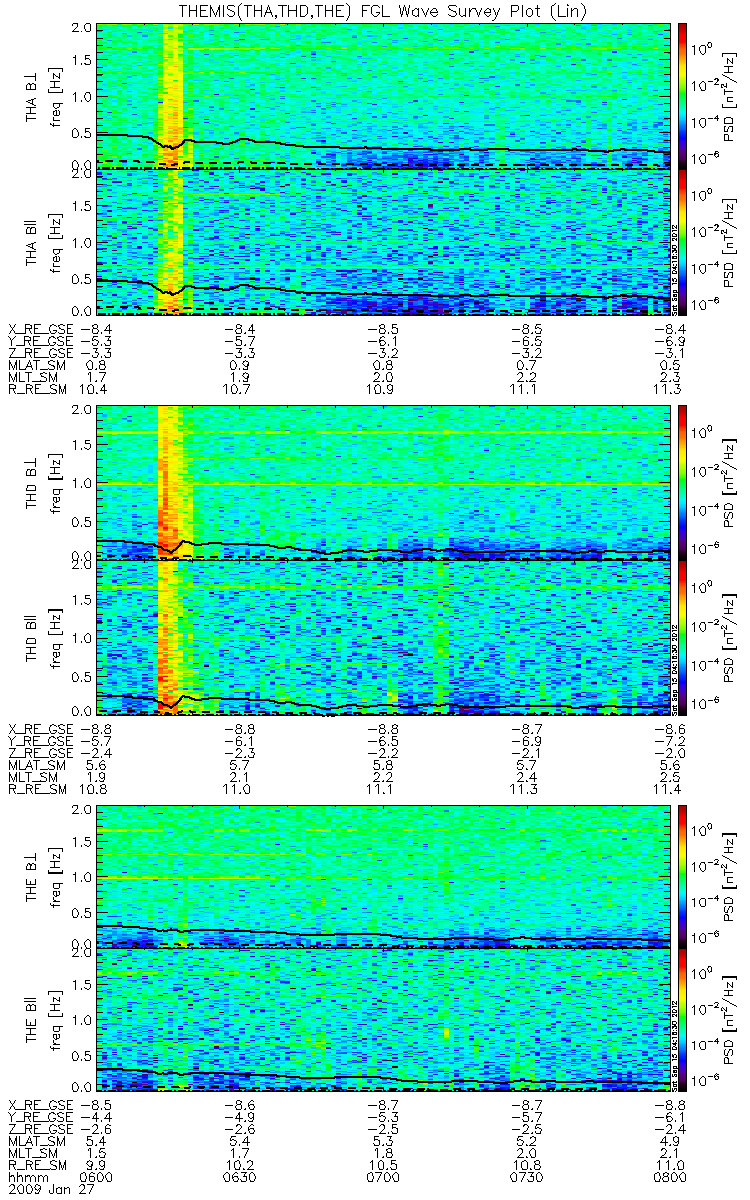Click the color bar beside THA B∥ panel

coord(683,242)
